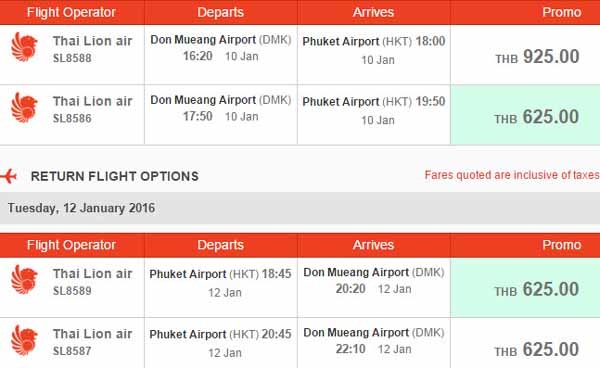
Task: Click the Flight Operator header in outbound table
Action: pyautogui.click(x=72, y=12)
